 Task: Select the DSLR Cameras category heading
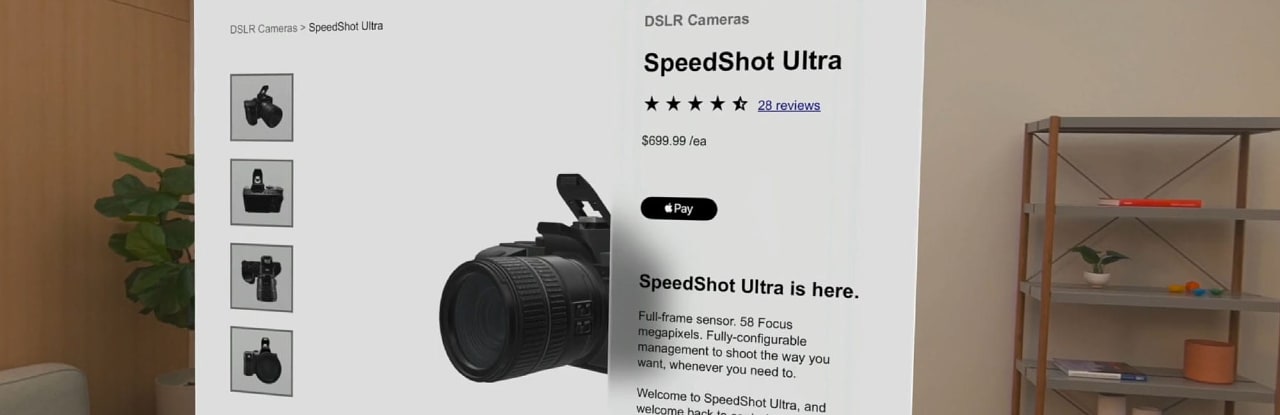pos(696,20)
